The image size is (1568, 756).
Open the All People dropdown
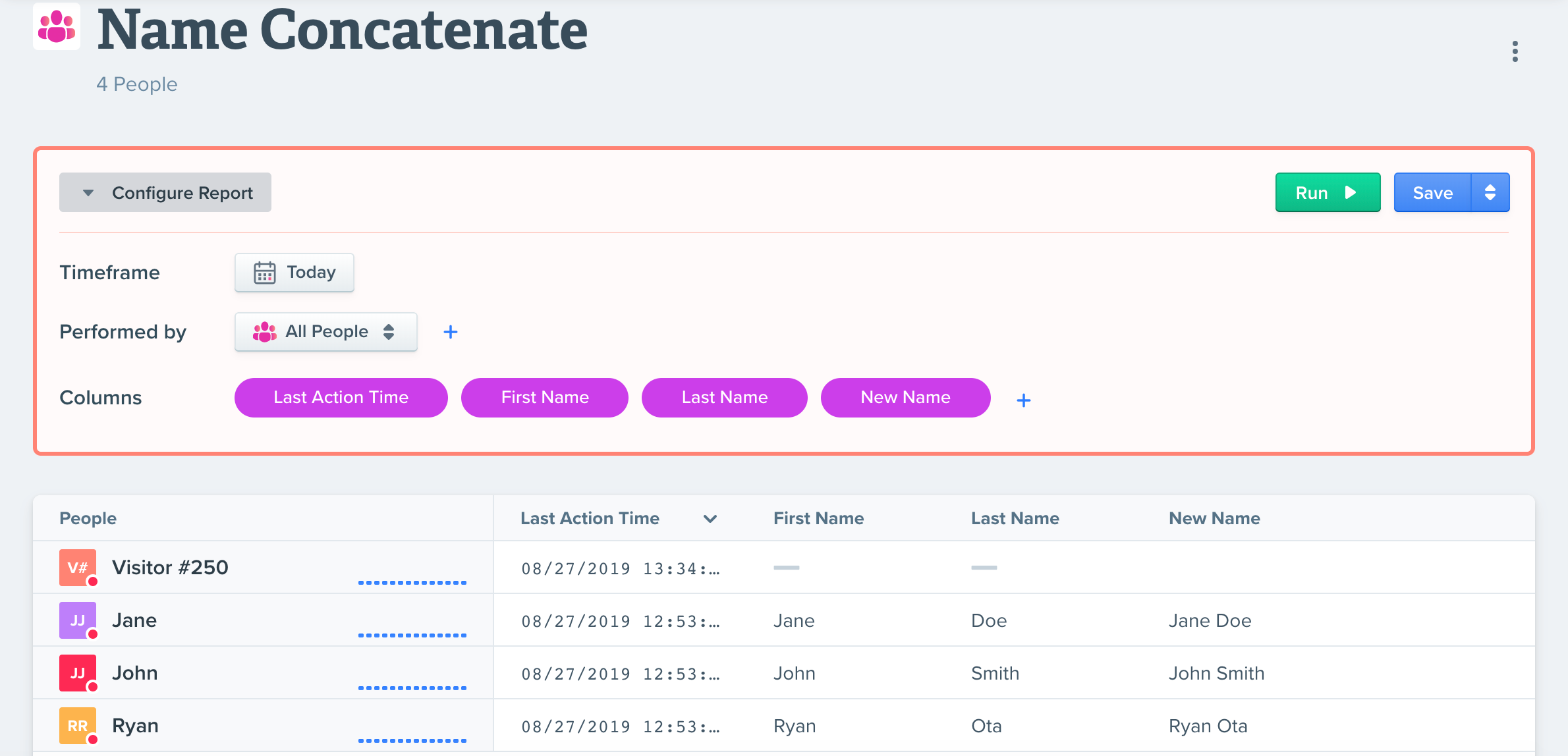coord(325,332)
